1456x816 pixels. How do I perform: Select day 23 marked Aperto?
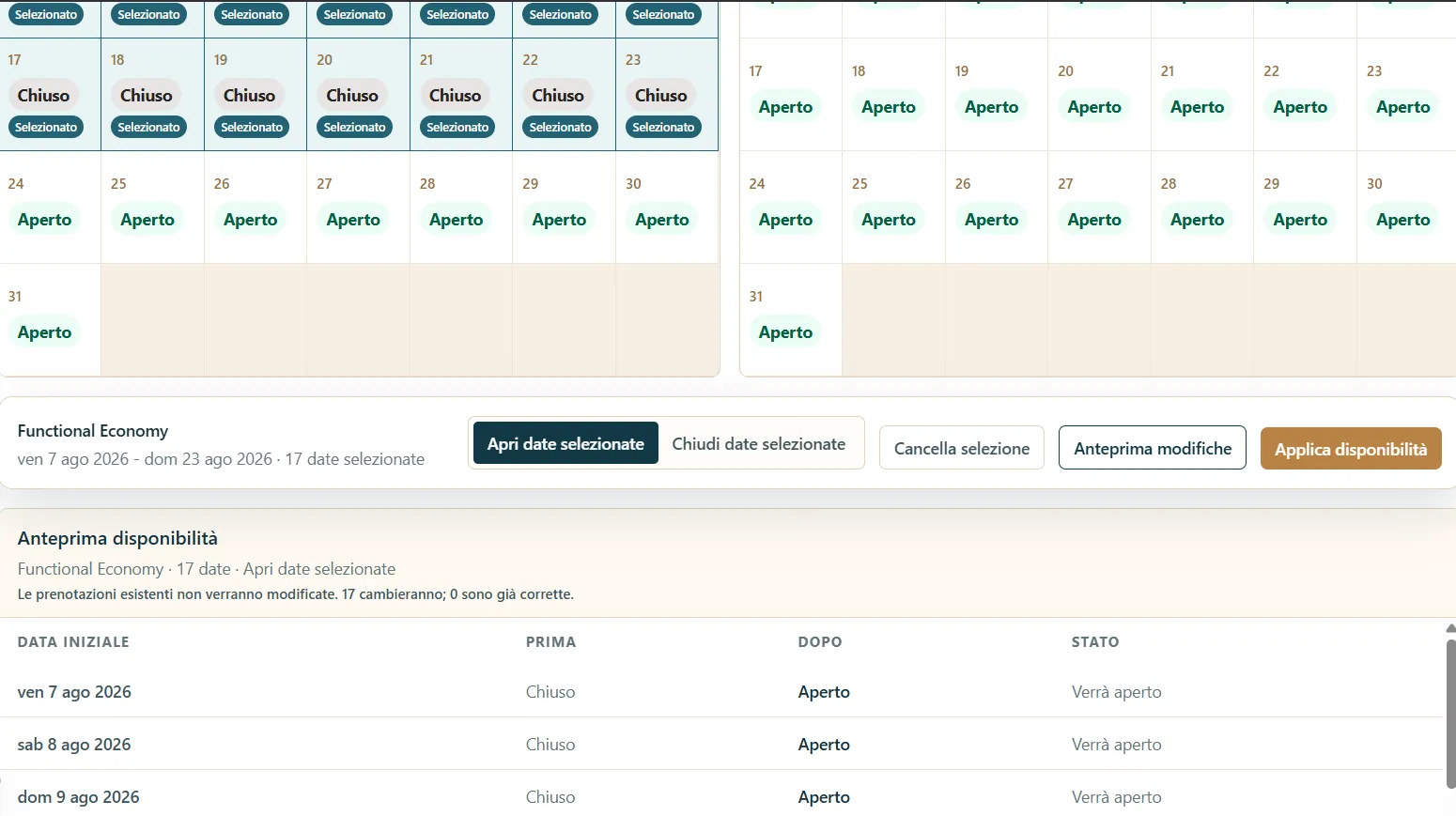1406,95
